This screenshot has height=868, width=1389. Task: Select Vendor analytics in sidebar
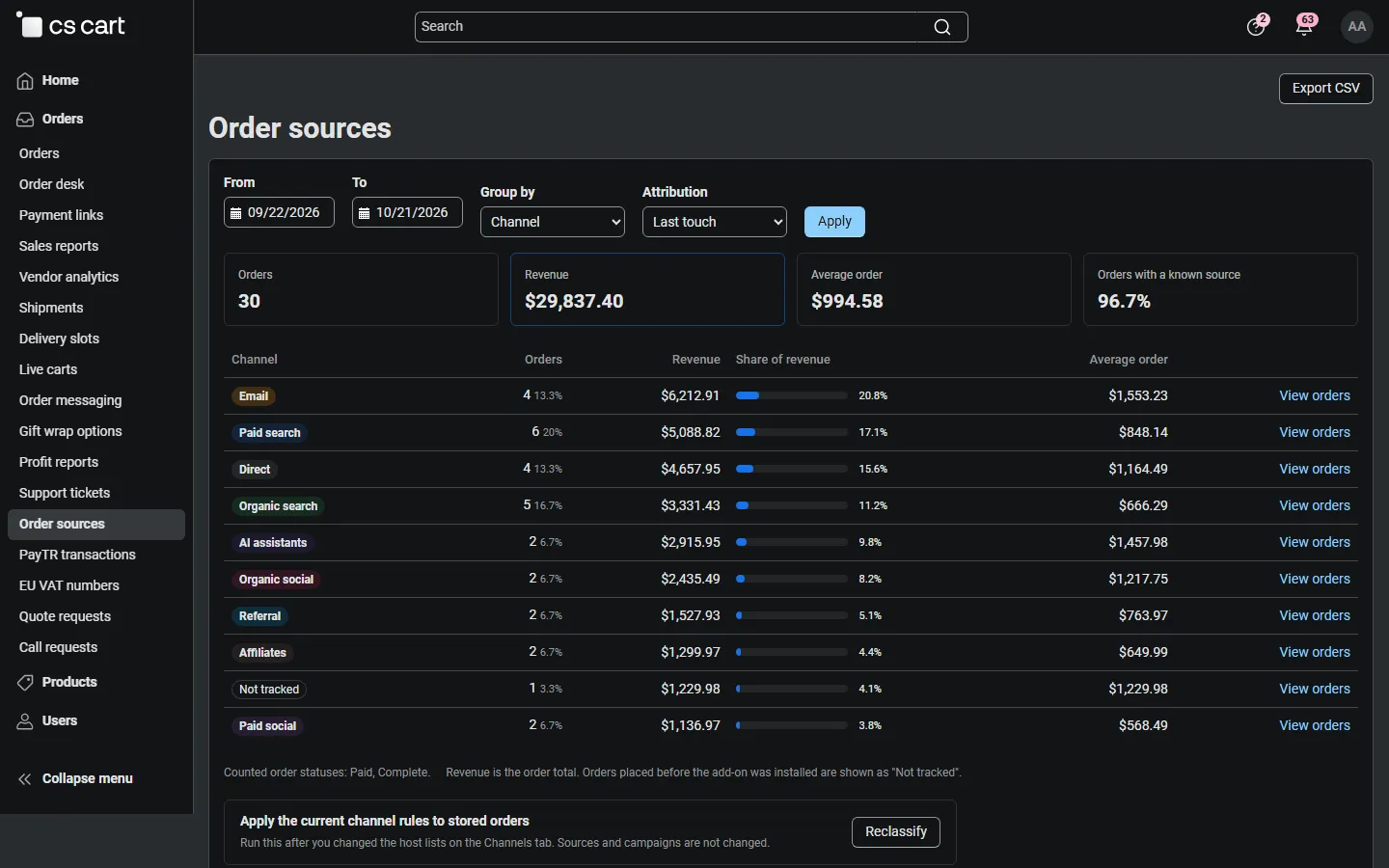pos(68,277)
